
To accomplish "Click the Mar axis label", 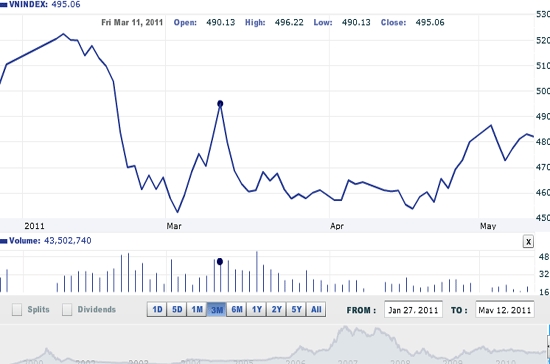I will click(x=174, y=226).
